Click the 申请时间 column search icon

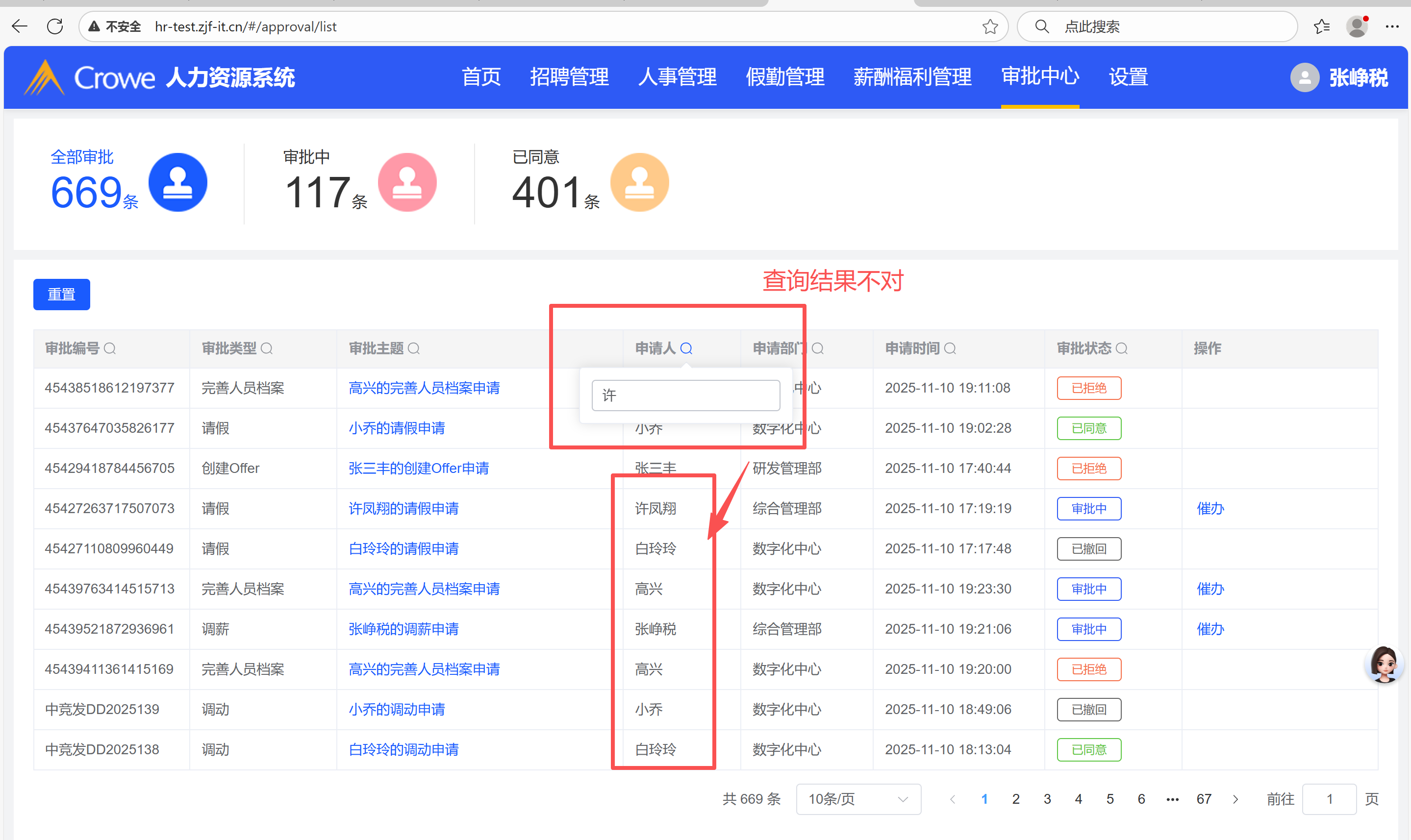pyautogui.click(x=950, y=348)
